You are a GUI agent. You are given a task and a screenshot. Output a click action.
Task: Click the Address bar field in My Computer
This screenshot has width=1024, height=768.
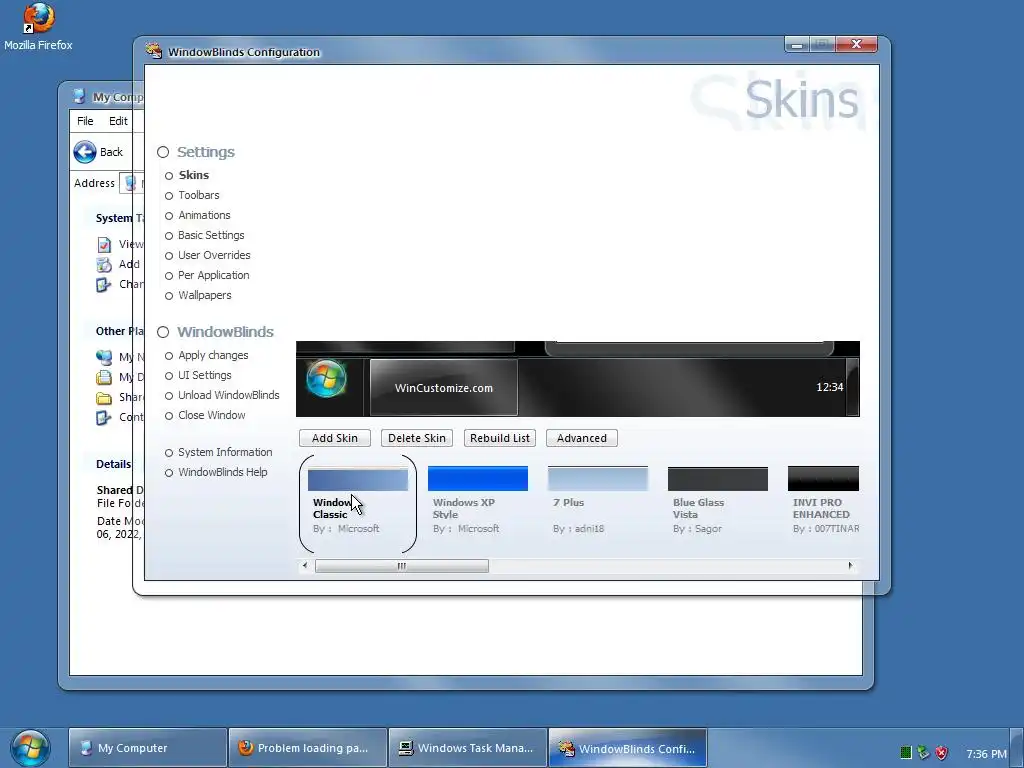[x=131, y=184]
